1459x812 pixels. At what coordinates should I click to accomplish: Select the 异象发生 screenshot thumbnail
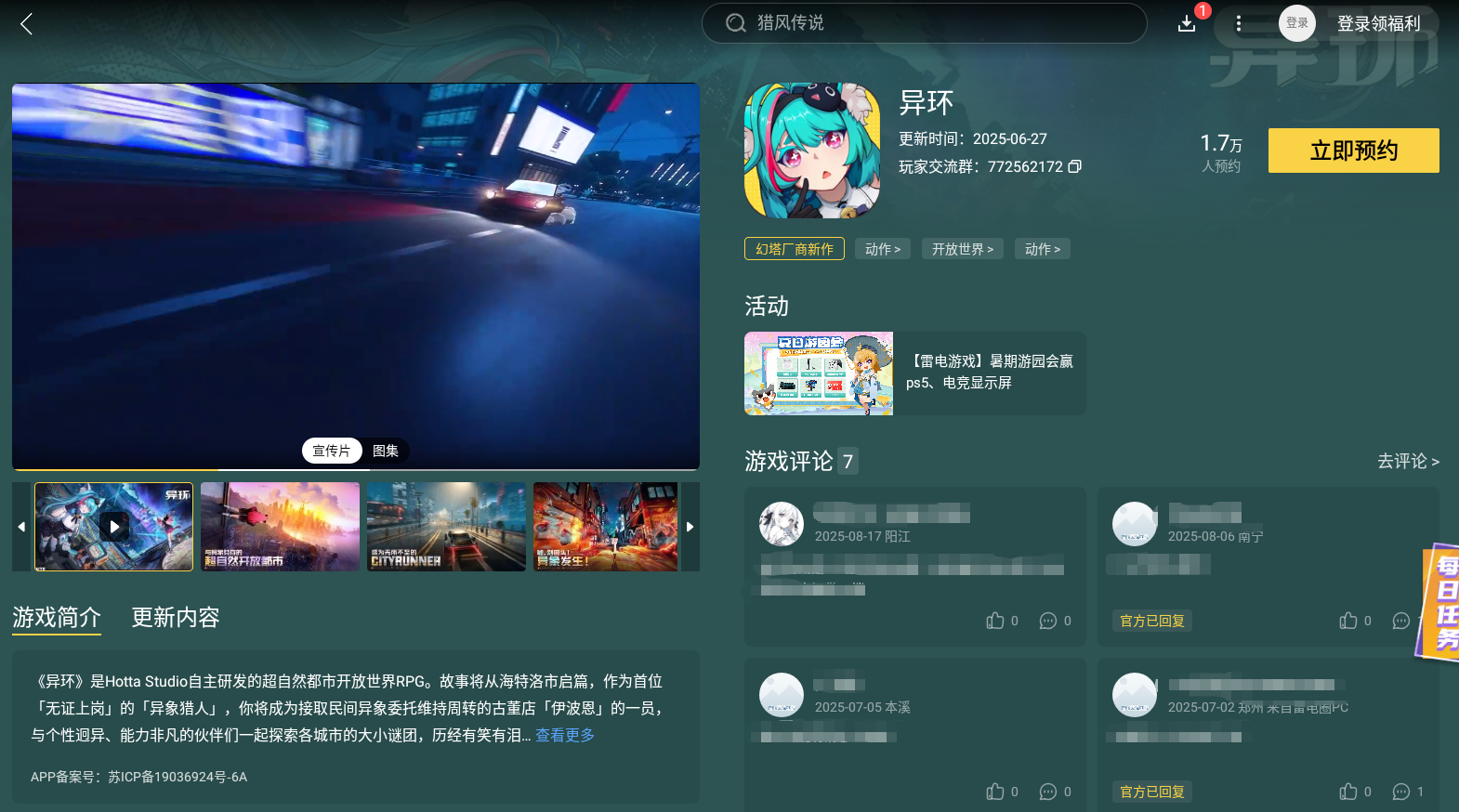click(605, 527)
